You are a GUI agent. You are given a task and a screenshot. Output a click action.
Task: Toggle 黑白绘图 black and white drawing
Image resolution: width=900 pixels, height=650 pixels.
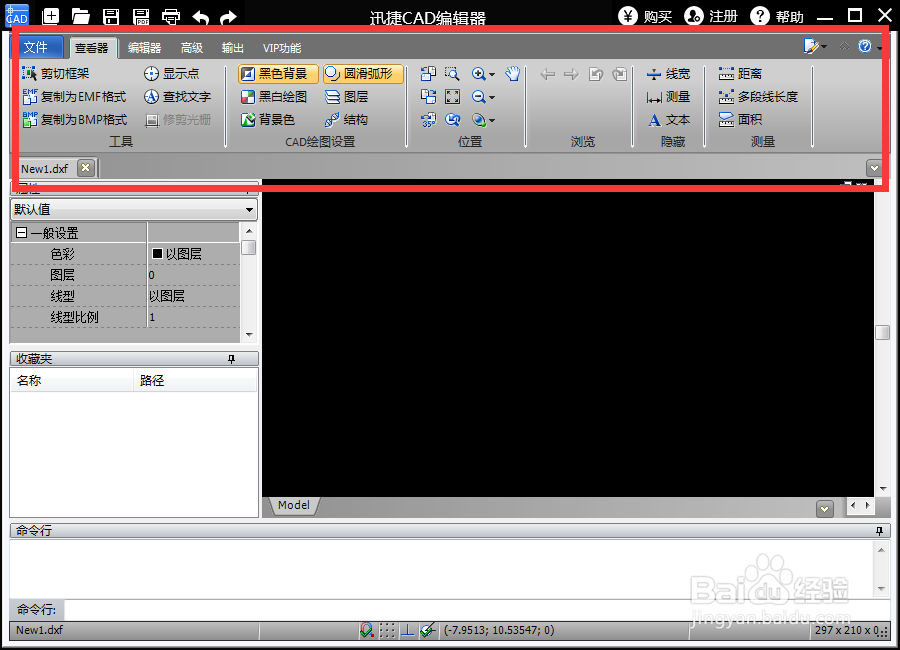click(274, 96)
